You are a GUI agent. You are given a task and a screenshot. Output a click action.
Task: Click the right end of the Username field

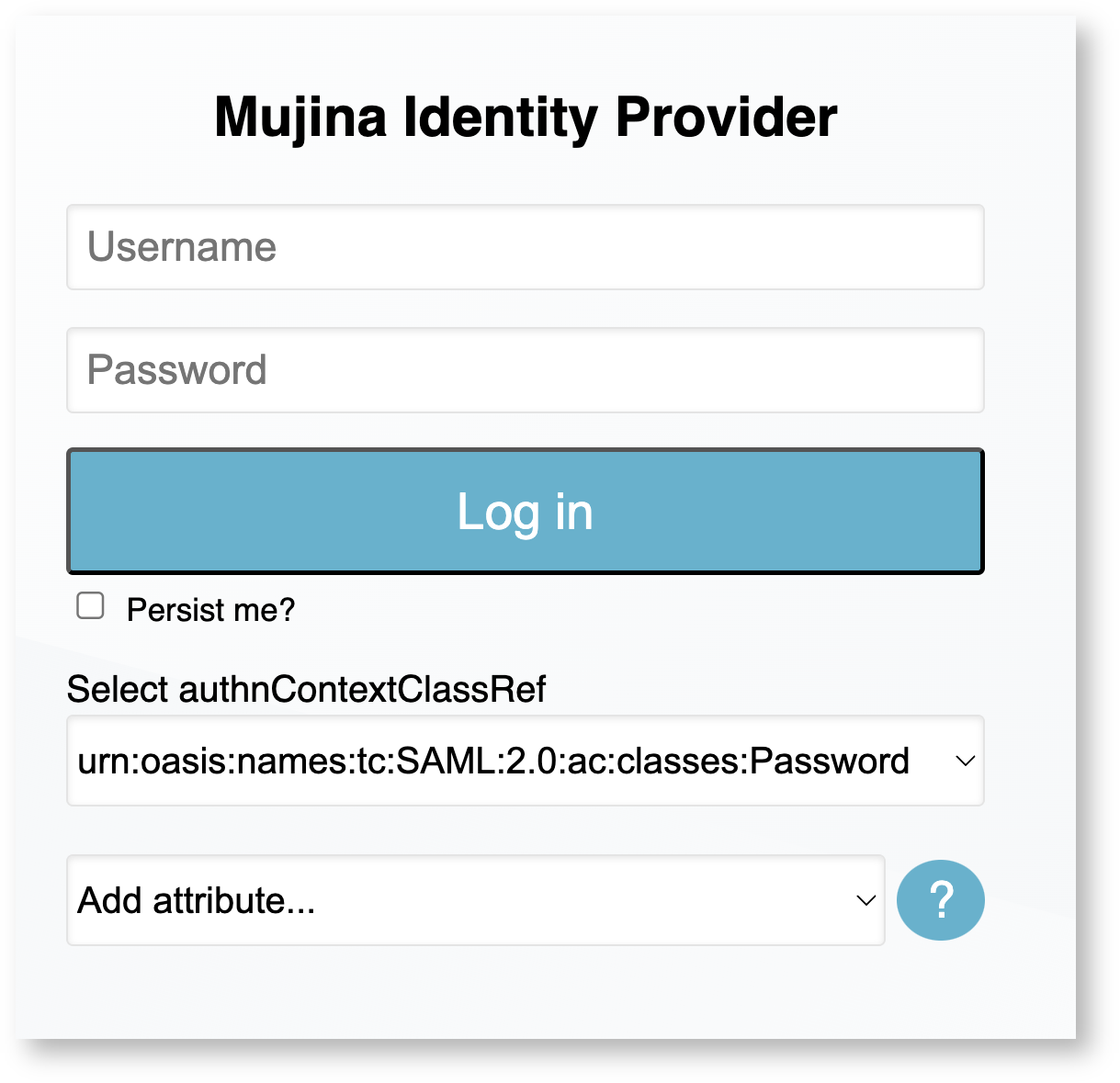pos(956,247)
